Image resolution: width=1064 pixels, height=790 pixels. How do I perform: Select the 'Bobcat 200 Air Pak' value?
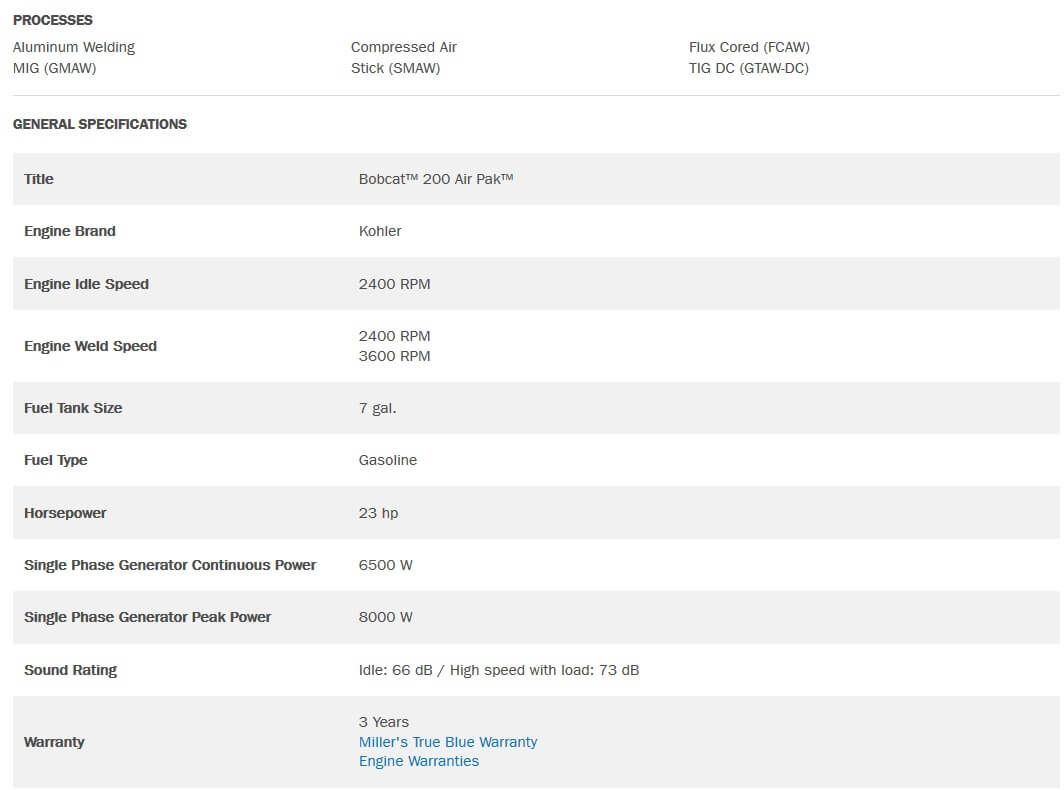[436, 179]
